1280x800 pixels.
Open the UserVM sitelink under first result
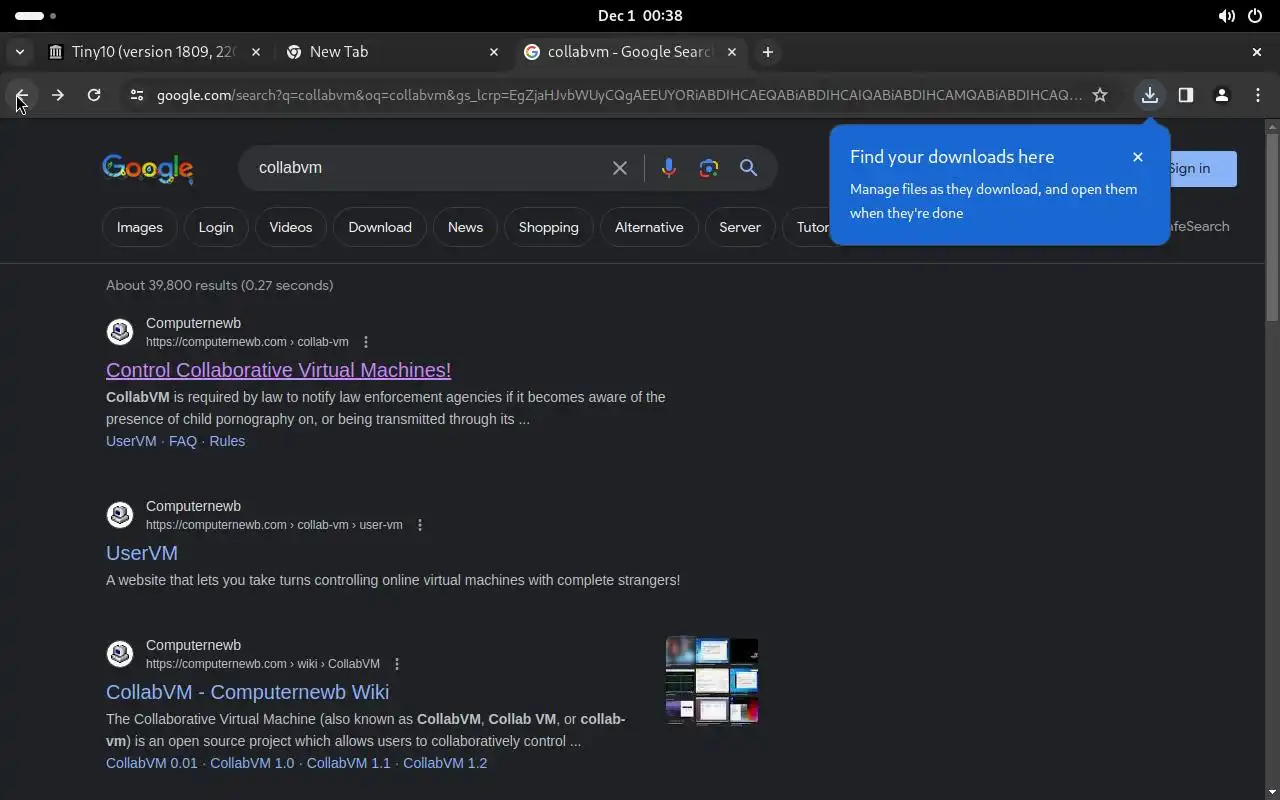click(131, 441)
